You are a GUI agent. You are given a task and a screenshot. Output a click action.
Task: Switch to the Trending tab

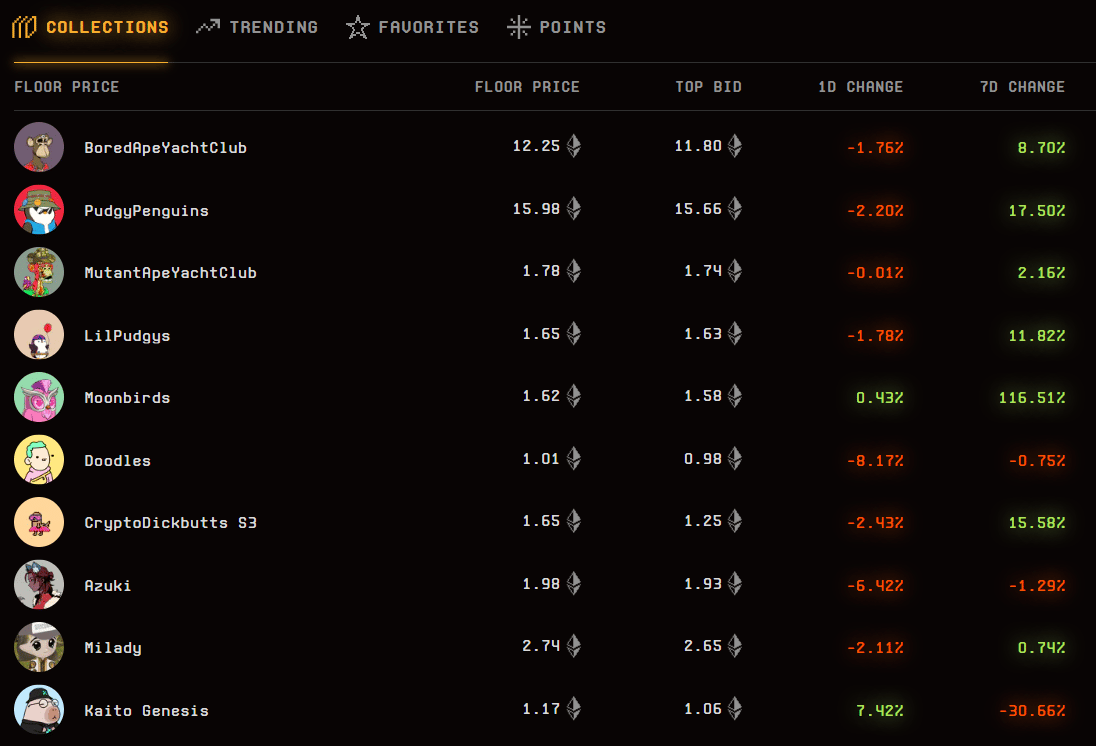257,27
